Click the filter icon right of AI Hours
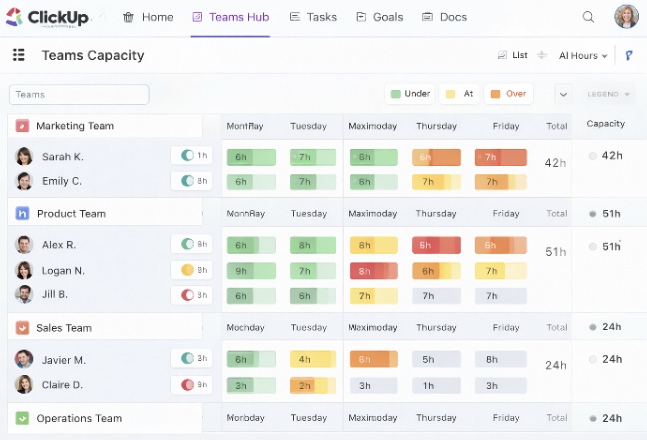Screen dimensions: 647x440 coord(629,56)
